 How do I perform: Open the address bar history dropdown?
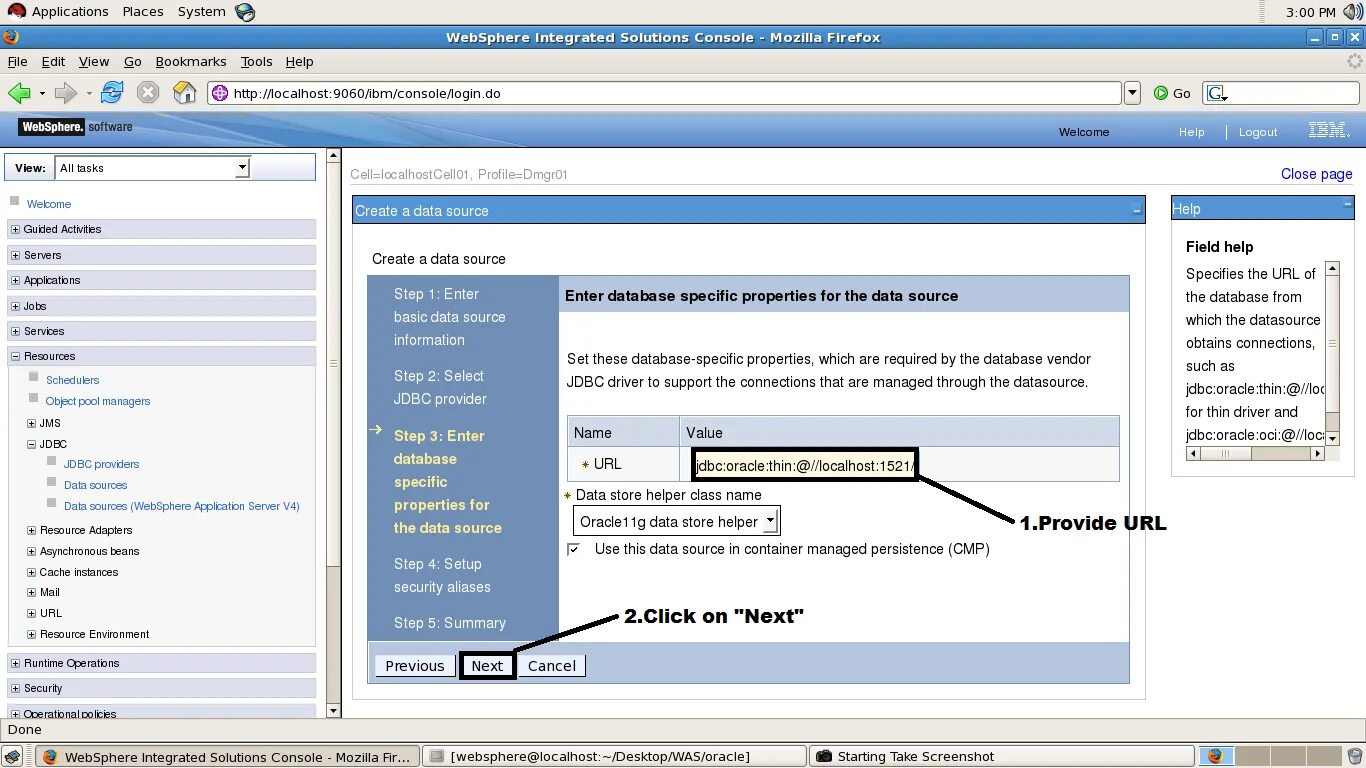(1132, 93)
